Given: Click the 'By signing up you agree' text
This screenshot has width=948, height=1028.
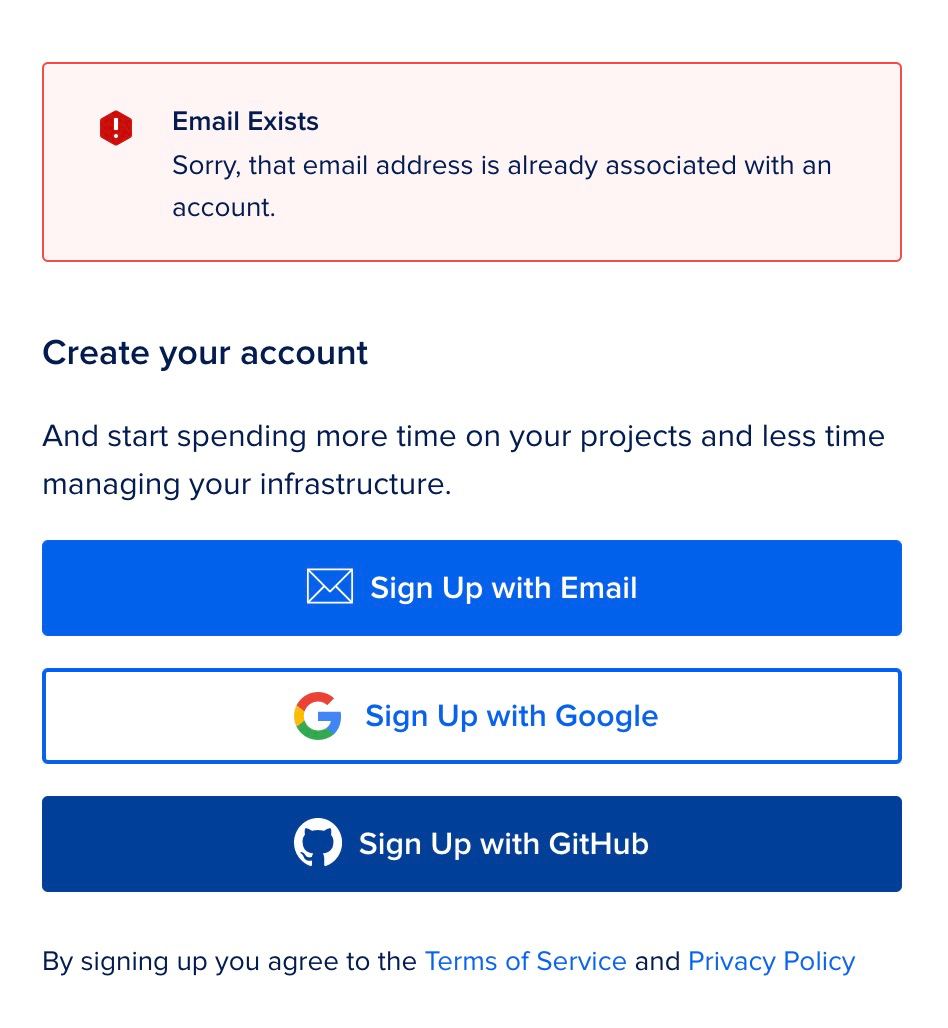Looking at the screenshot, I should click(x=229, y=962).
